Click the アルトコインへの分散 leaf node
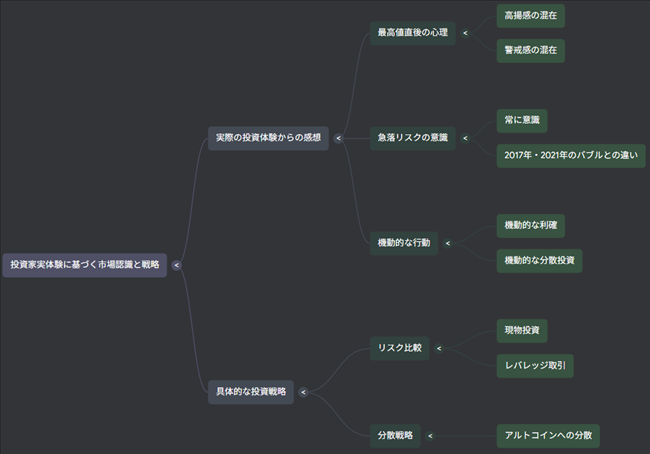 tap(549, 435)
